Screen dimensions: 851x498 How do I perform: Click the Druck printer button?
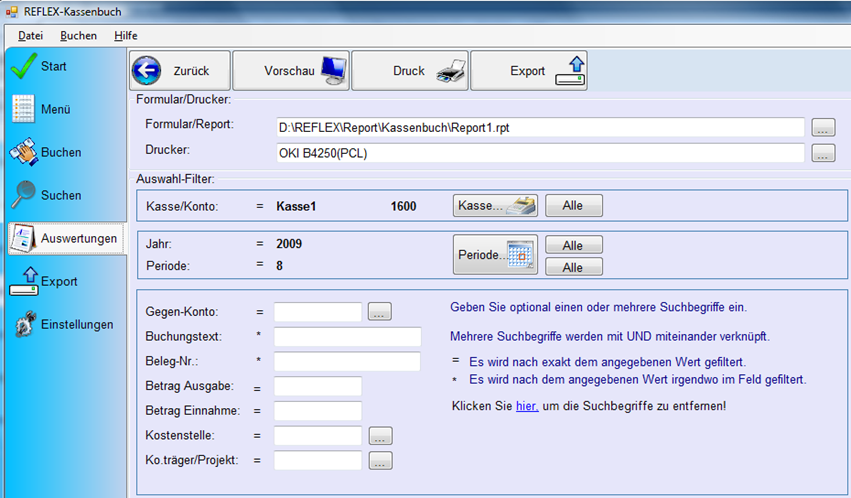410,71
